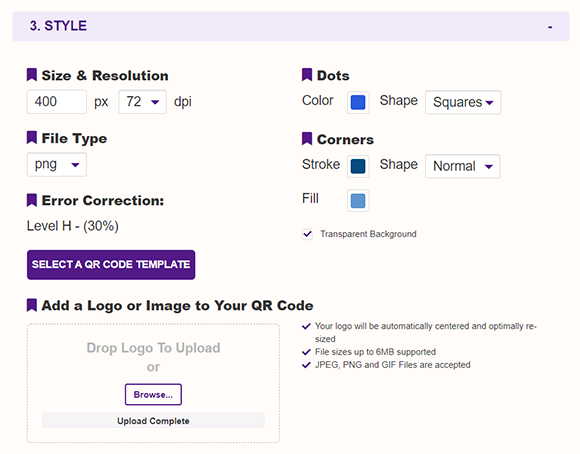580x454 pixels.
Task: Click the minus icon in STYLE header
Action: point(550,27)
